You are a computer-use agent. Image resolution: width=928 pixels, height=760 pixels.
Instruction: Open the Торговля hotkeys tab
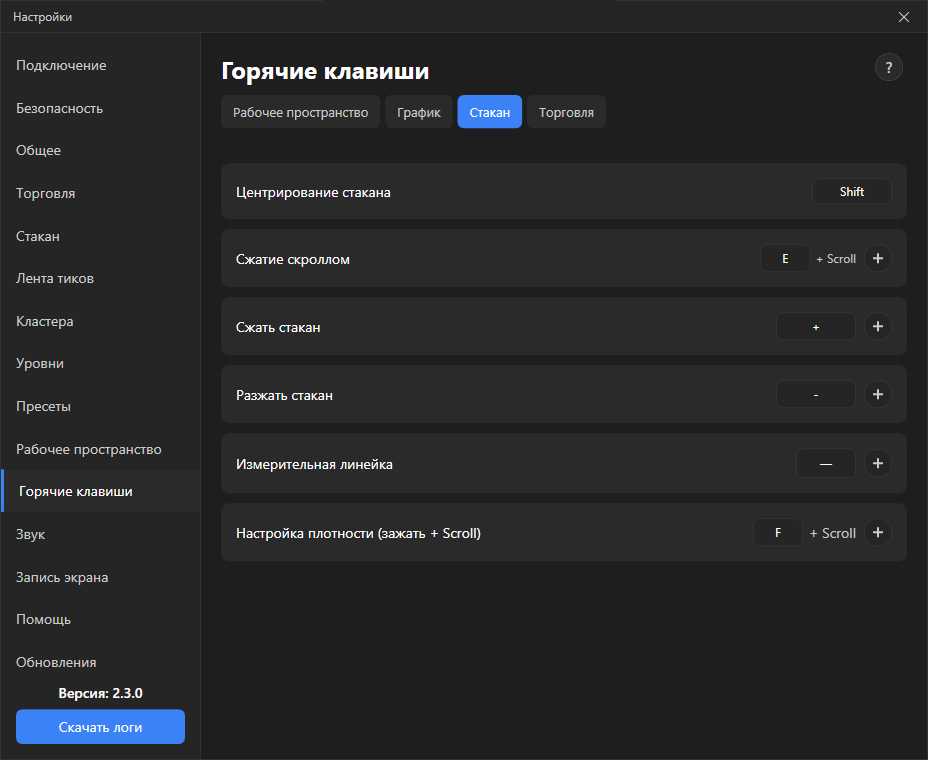point(566,112)
